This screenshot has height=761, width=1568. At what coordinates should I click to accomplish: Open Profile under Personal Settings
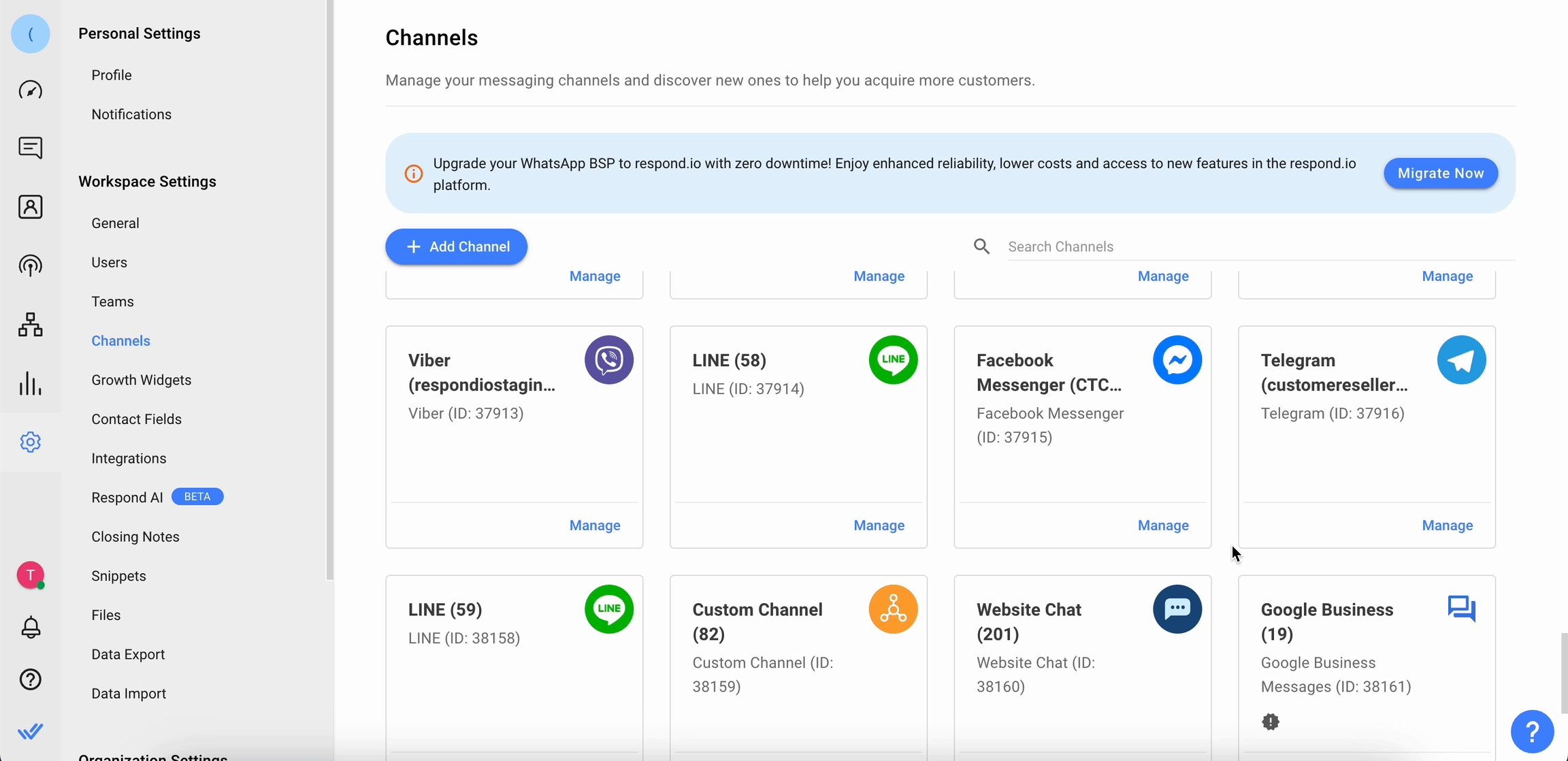(x=112, y=75)
